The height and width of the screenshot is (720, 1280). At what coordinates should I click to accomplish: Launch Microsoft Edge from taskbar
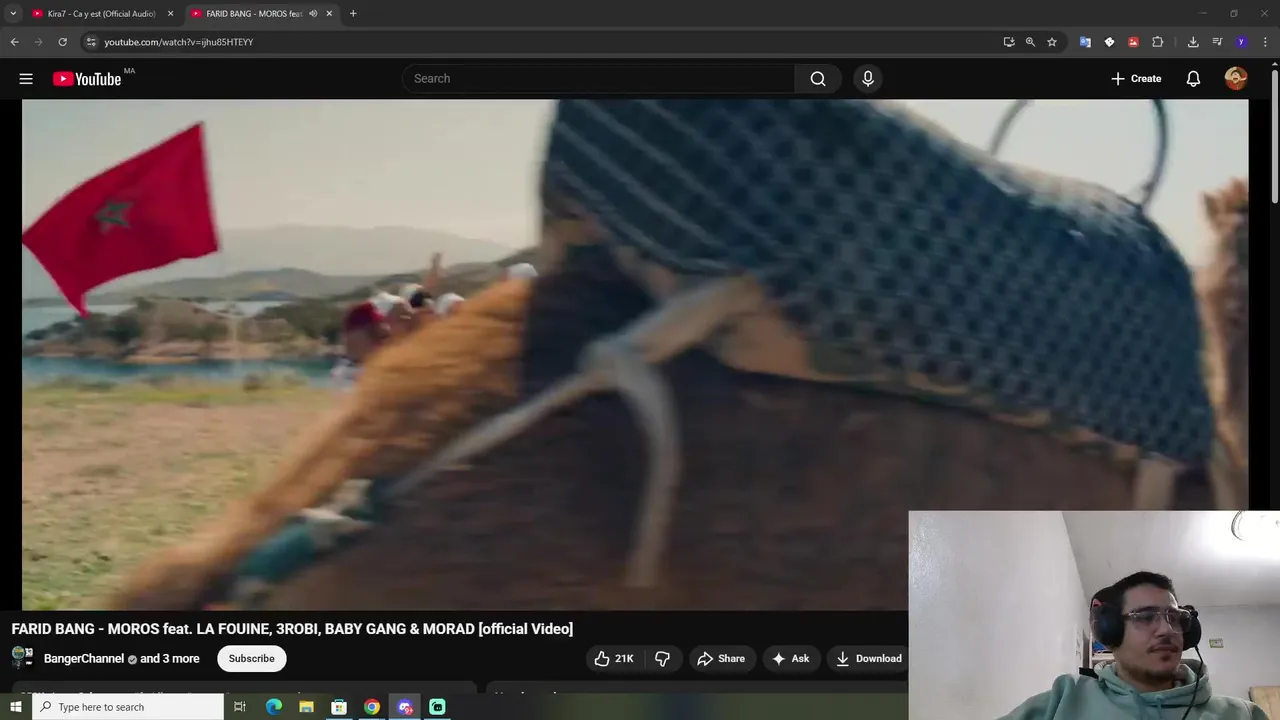(274, 707)
